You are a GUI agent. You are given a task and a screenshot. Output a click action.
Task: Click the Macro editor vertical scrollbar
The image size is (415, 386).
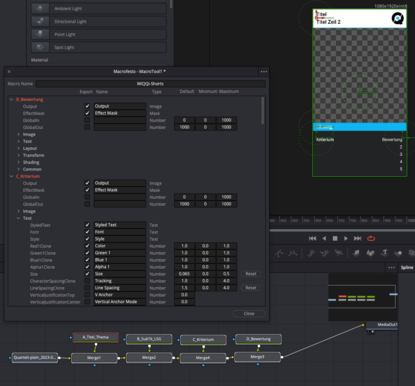click(263, 111)
